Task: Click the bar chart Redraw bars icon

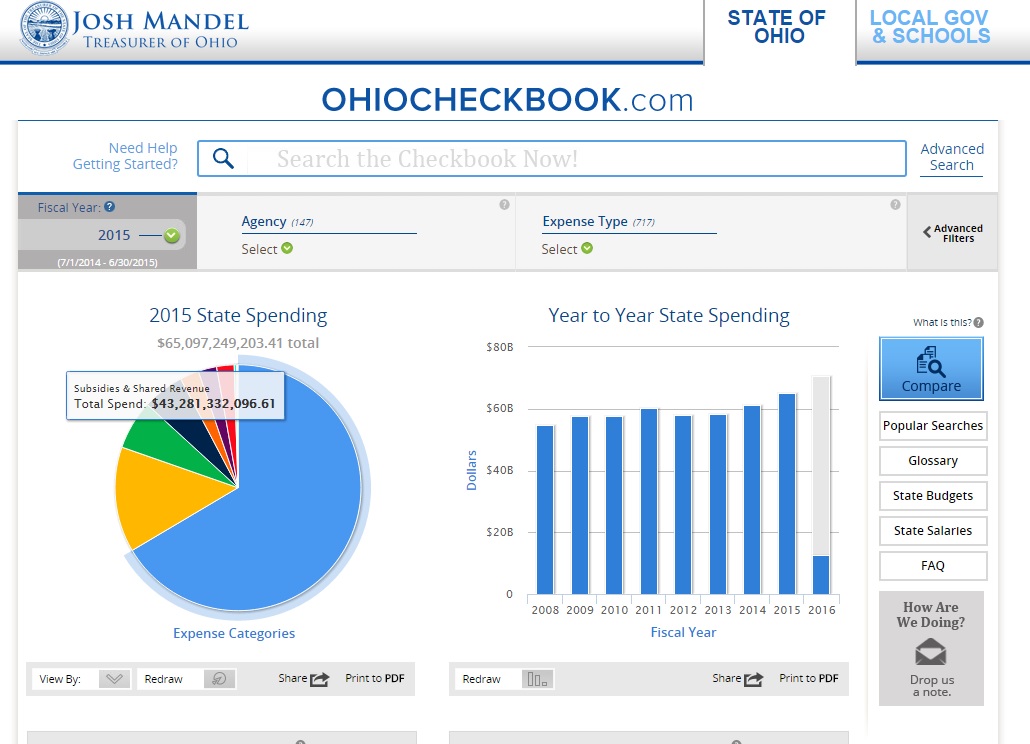Action: [x=537, y=679]
